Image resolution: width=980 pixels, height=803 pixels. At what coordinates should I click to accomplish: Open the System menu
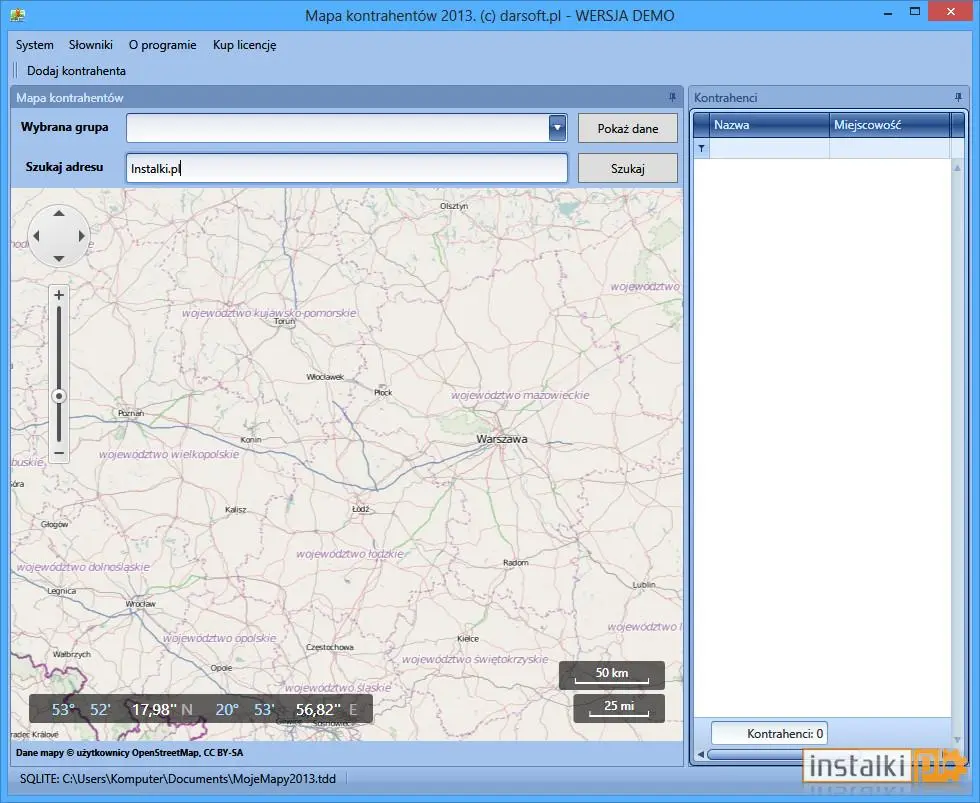34,45
